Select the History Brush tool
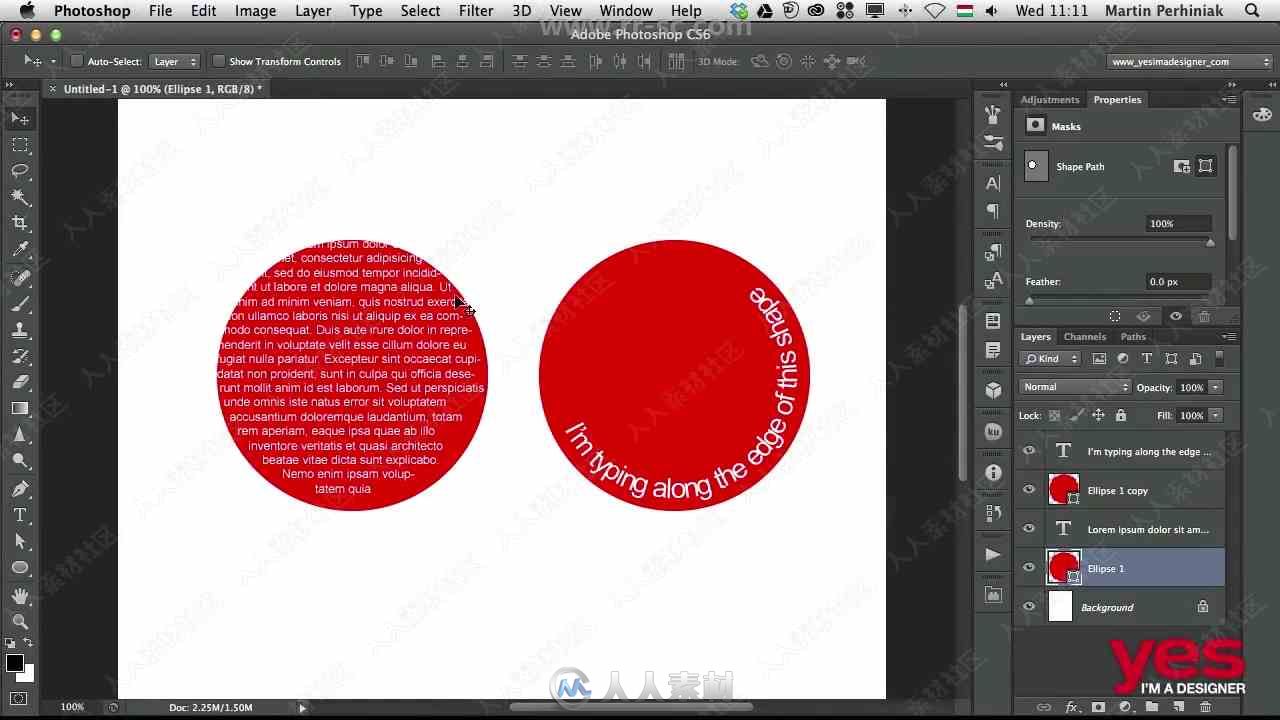 pyautogui.click(x=20, y=356)
